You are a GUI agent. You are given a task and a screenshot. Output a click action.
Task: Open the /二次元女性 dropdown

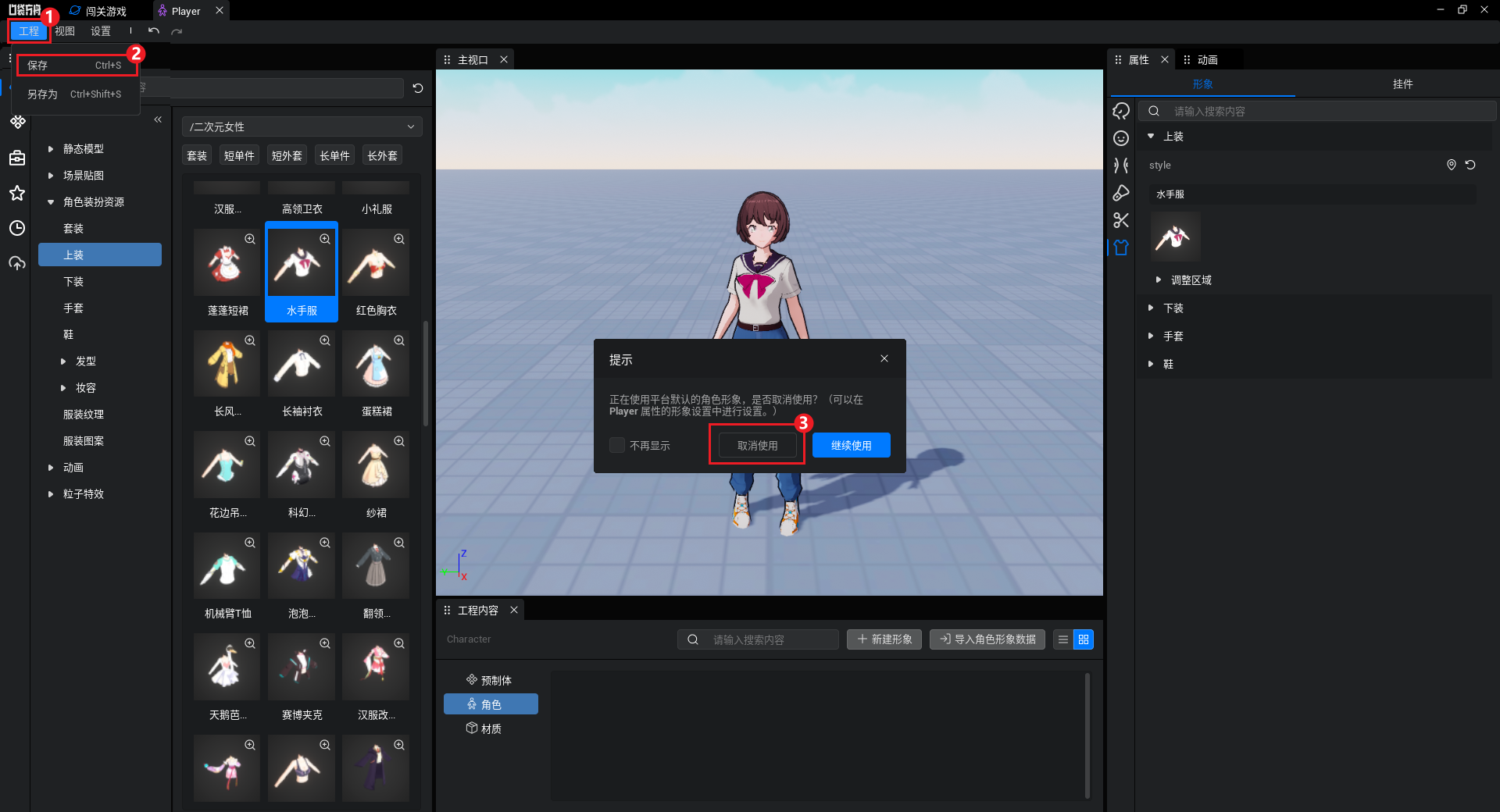click(x=302, y=126)
